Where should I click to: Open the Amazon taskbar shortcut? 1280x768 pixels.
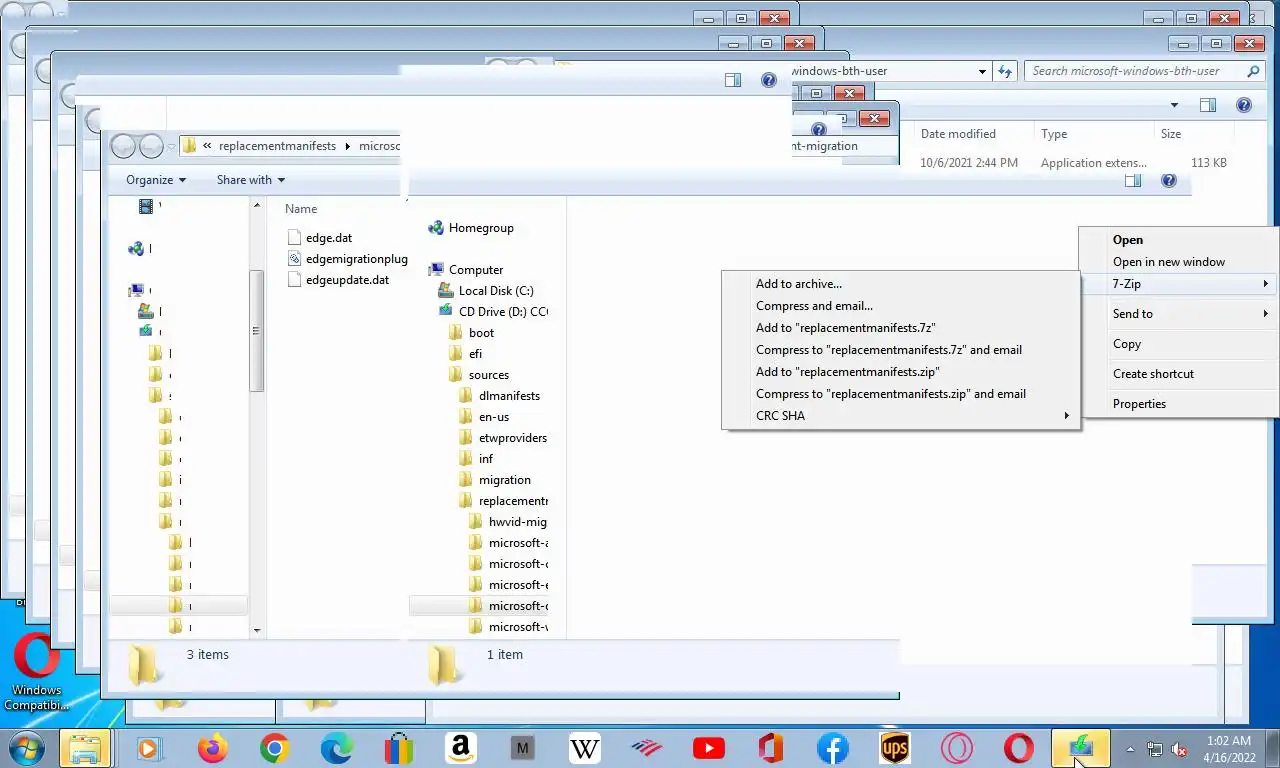point(460,748)
